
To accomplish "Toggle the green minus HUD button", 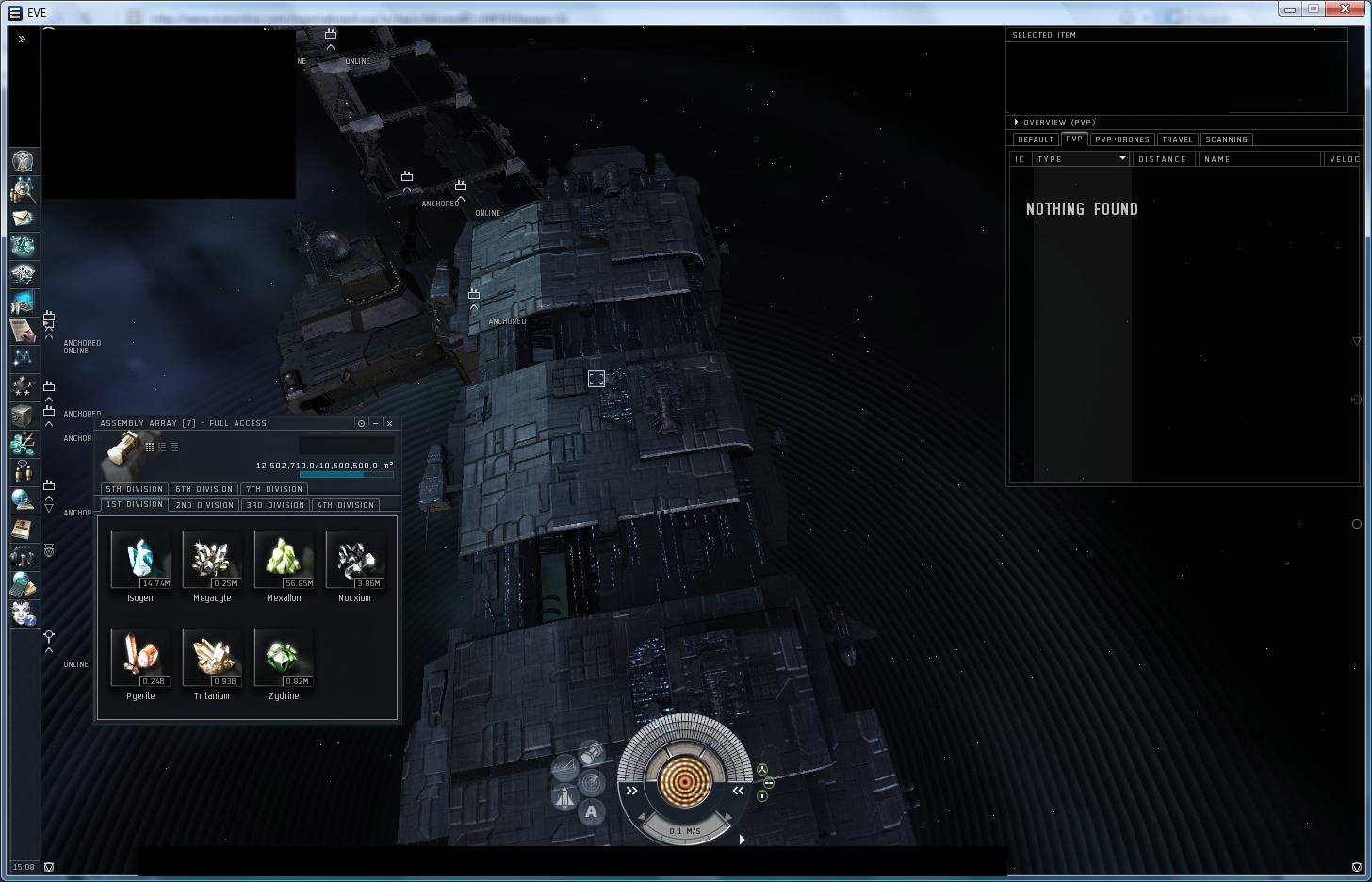I will [x=769, y=783].
